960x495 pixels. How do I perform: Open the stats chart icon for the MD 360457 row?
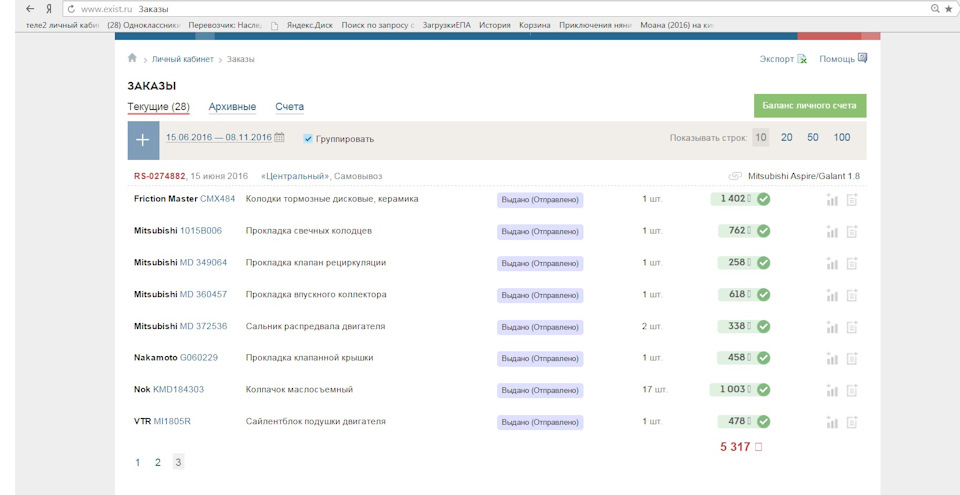[831, 295]
